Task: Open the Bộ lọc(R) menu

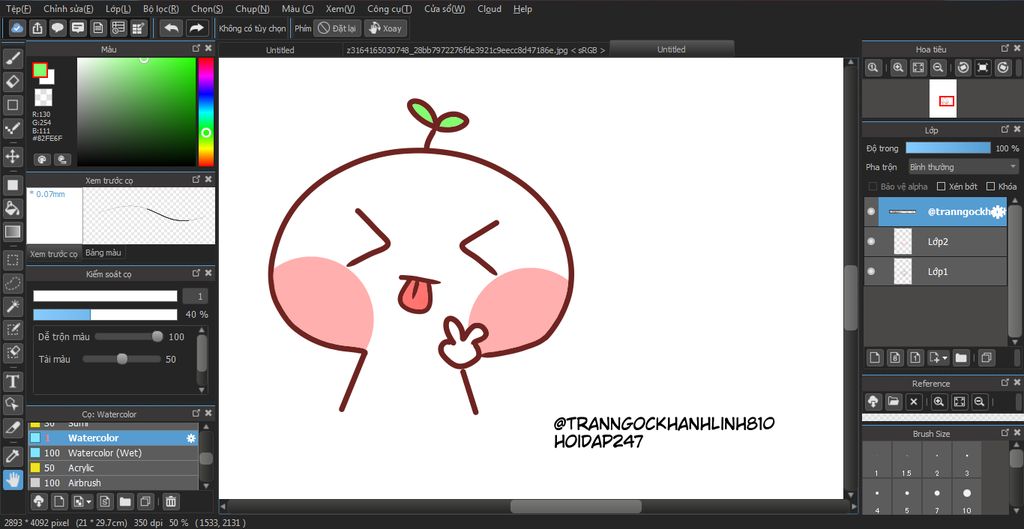Action: point(161,9)
